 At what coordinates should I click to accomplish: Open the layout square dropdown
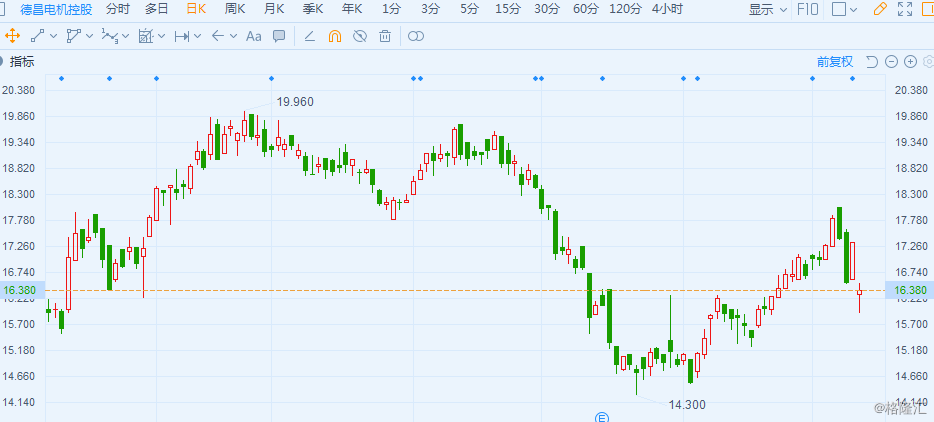click(x=845, y=9)
